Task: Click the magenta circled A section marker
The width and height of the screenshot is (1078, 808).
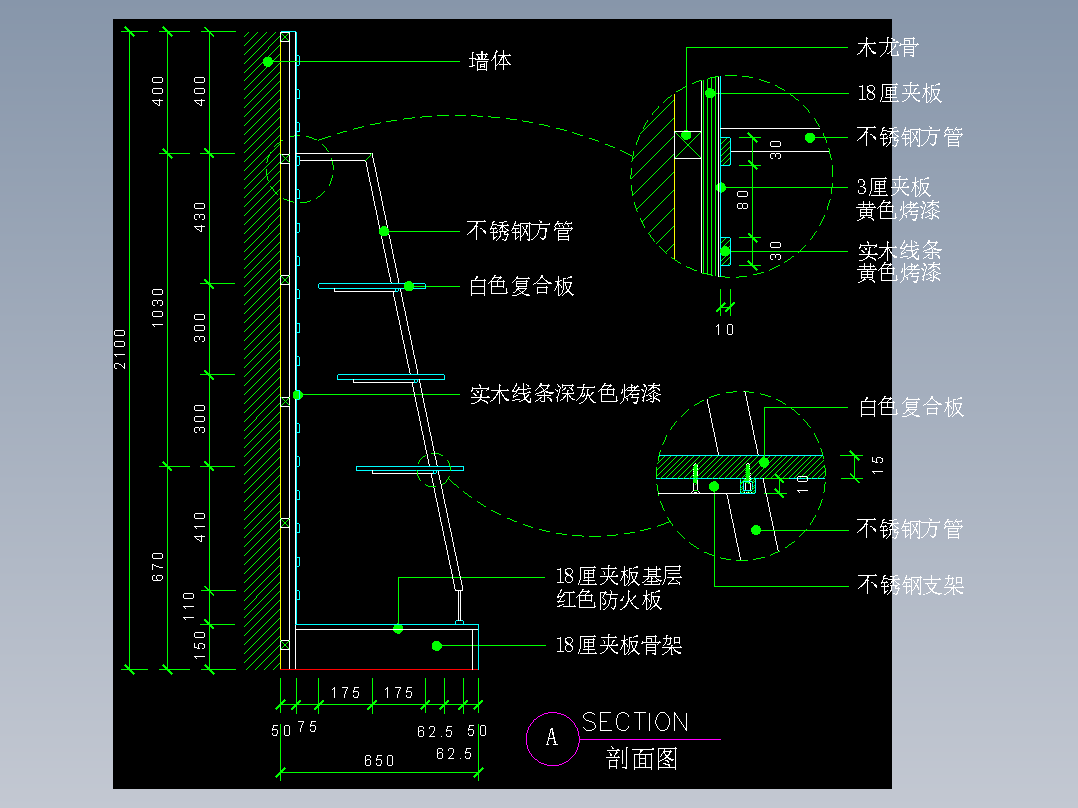Action: [x=552, y=739]
